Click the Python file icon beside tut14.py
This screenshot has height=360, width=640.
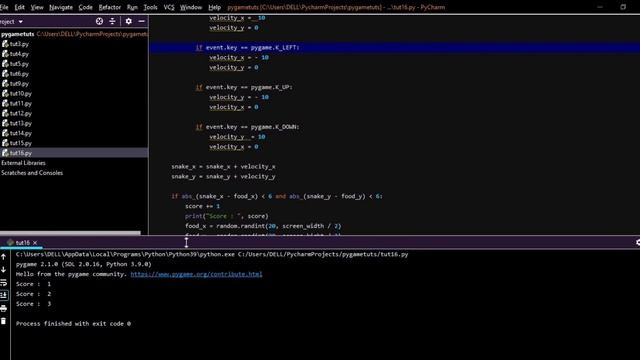click(5, 133)
